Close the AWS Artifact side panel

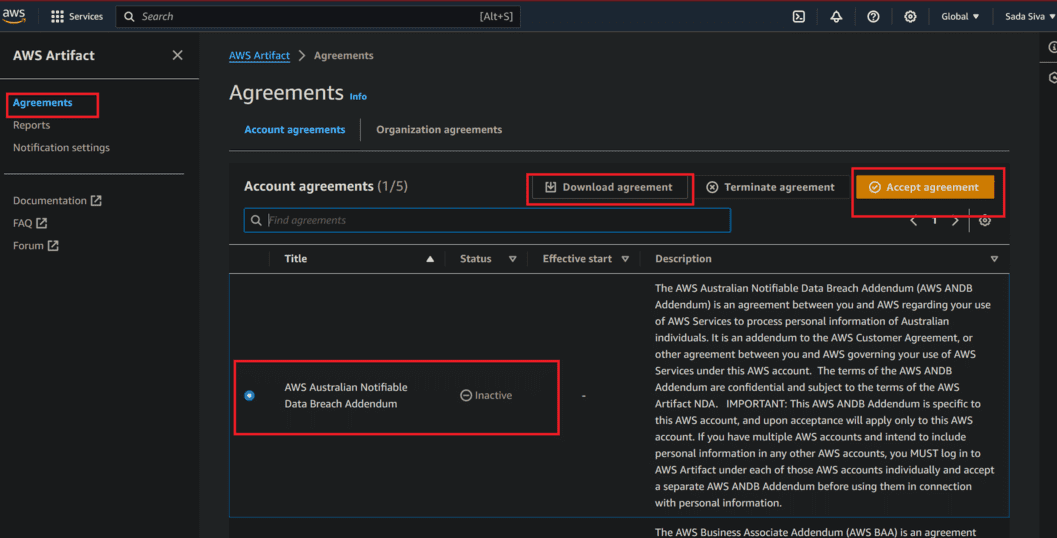click(x=177, y=55)
